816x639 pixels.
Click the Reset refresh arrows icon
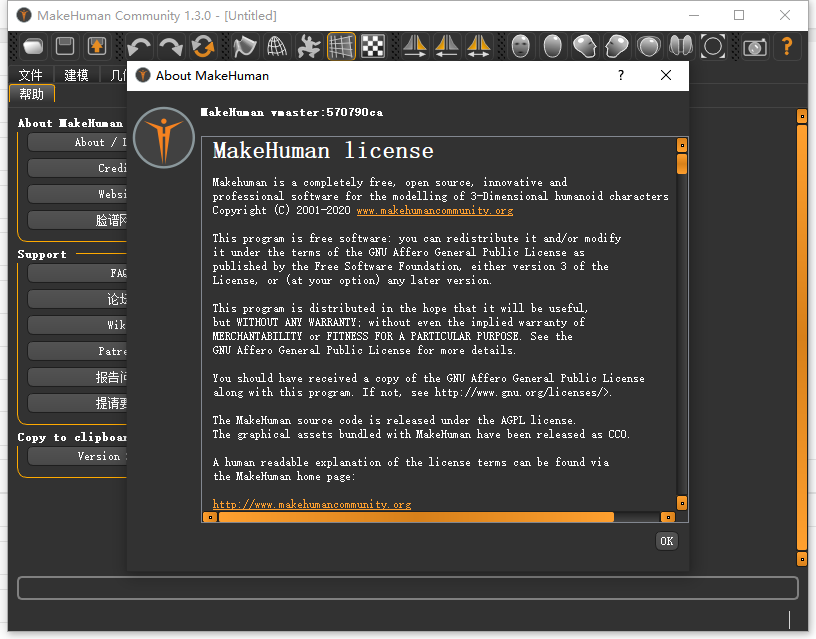(x=203, y=46)
